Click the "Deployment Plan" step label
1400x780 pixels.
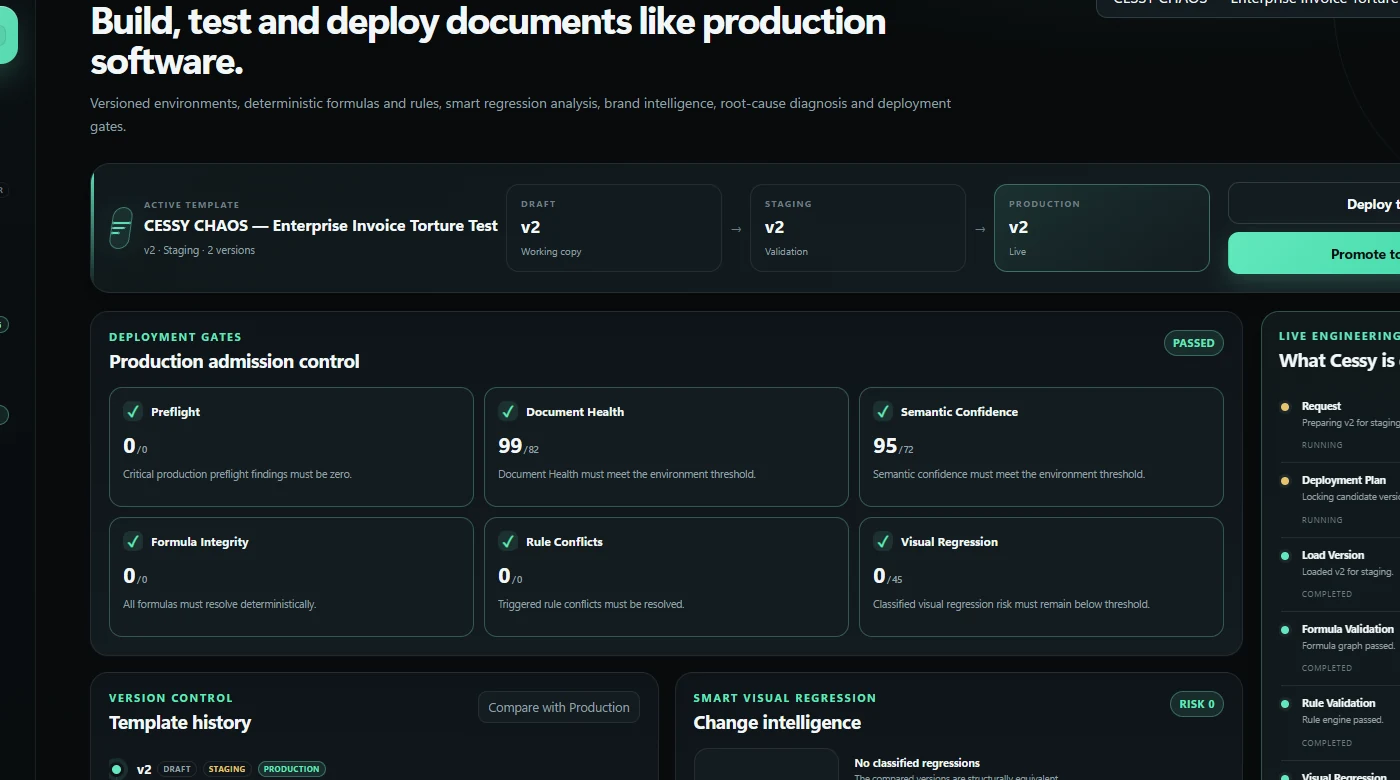(x=1344, y=480)
